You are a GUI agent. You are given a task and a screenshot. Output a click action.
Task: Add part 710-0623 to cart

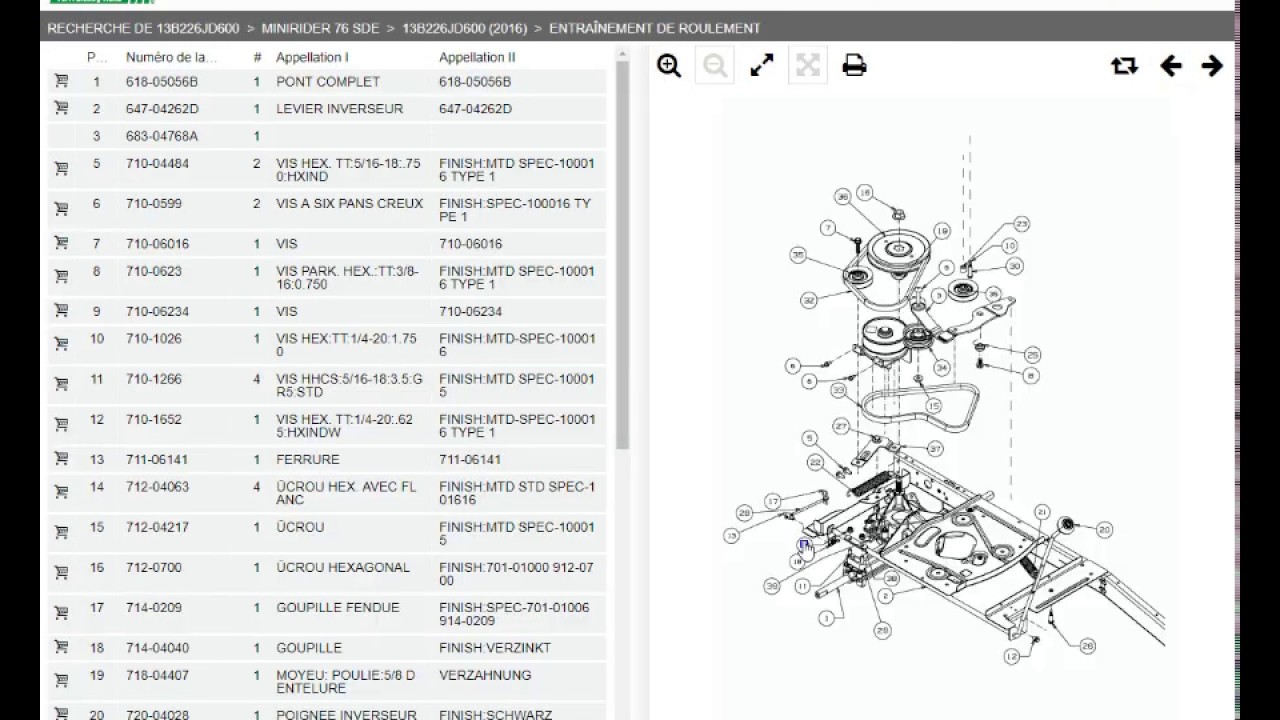(61, 277)
